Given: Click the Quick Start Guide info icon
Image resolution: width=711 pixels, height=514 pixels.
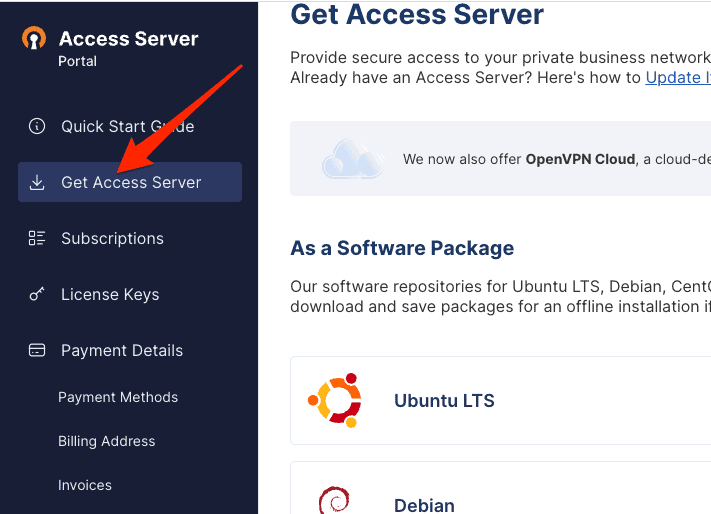Looking at the screenshot, I should (x=37, y=127).
